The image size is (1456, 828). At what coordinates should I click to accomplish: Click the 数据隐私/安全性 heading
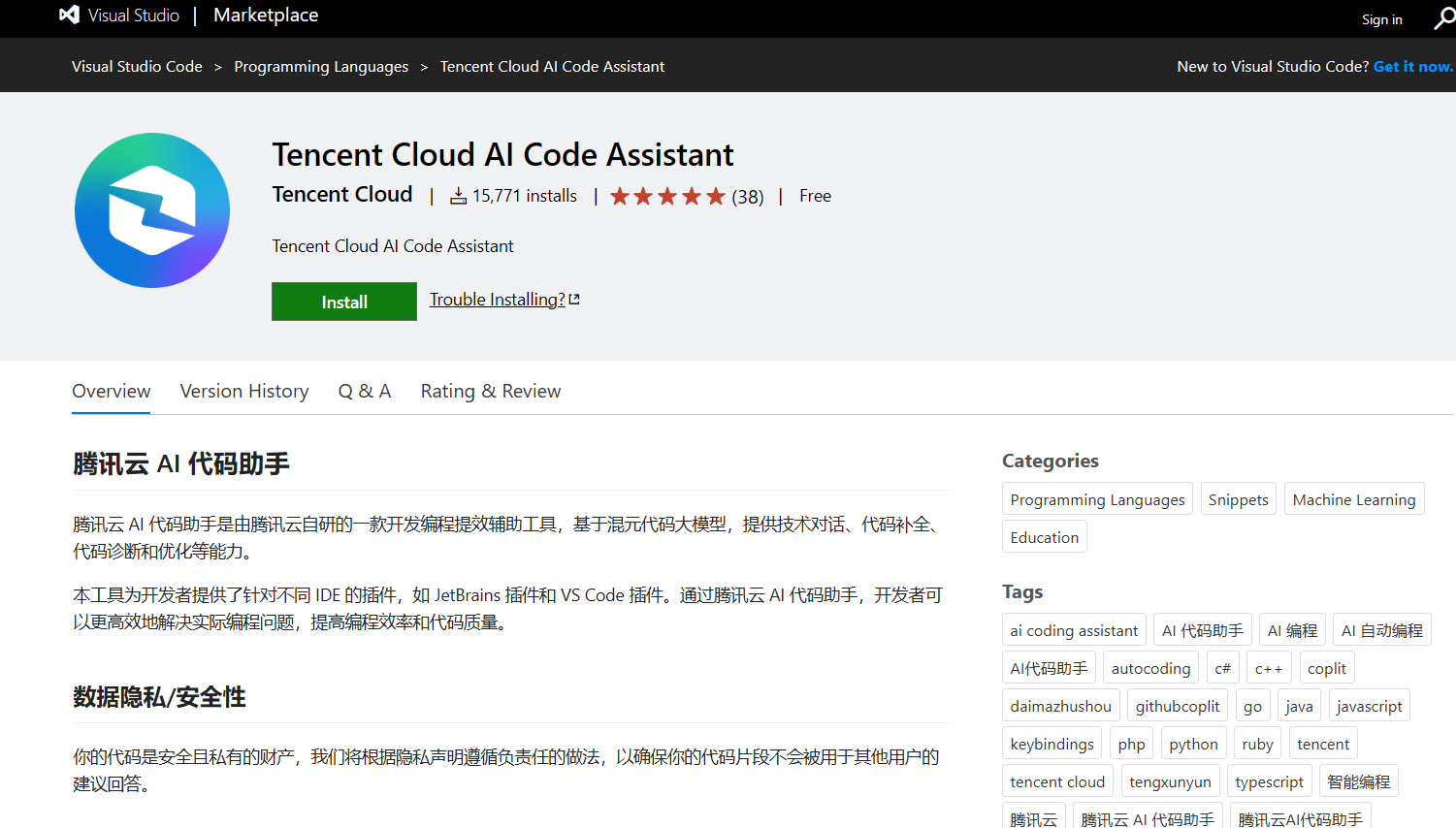point(159,697)
